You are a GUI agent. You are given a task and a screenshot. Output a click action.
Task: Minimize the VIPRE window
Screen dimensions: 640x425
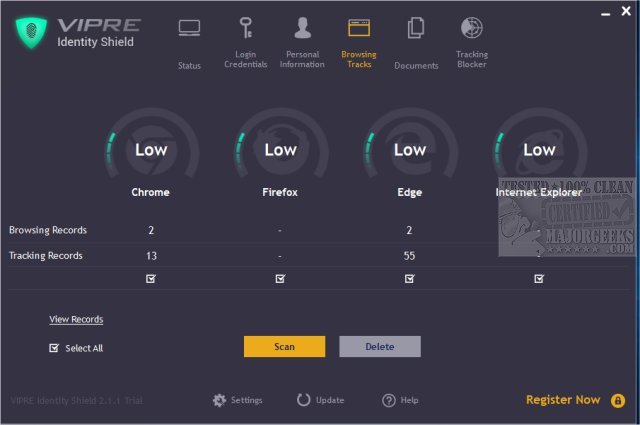[606, 13]
